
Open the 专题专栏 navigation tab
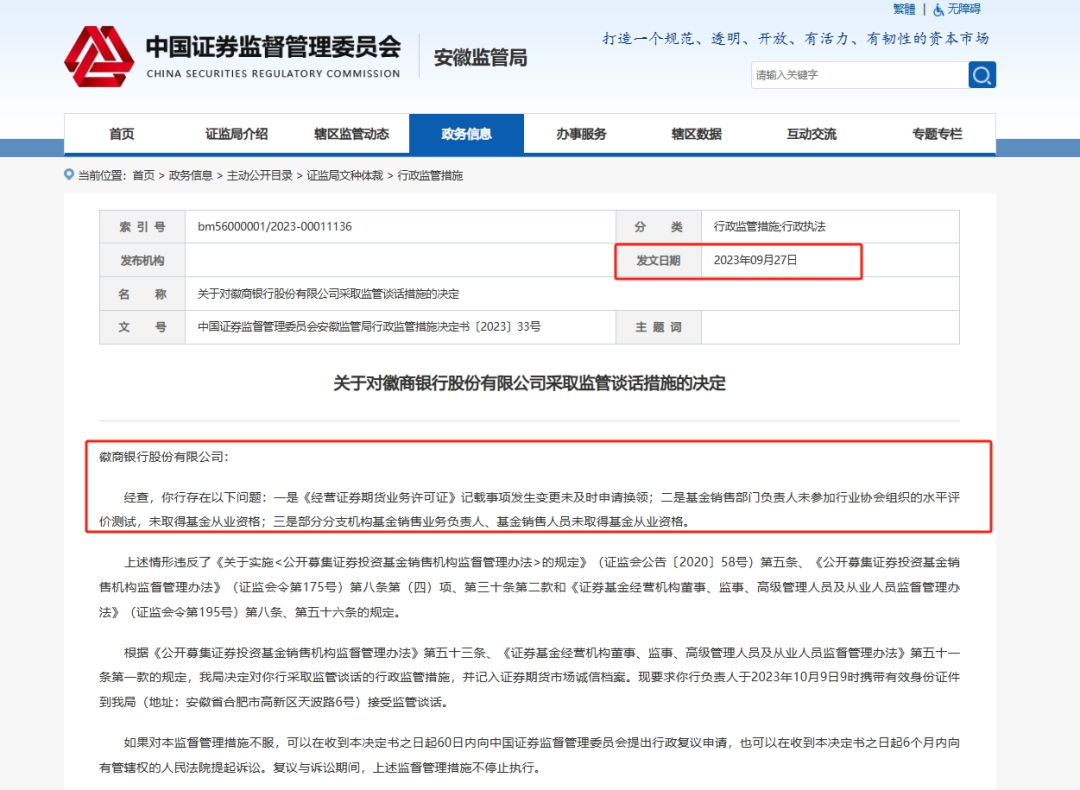(937, 134)
